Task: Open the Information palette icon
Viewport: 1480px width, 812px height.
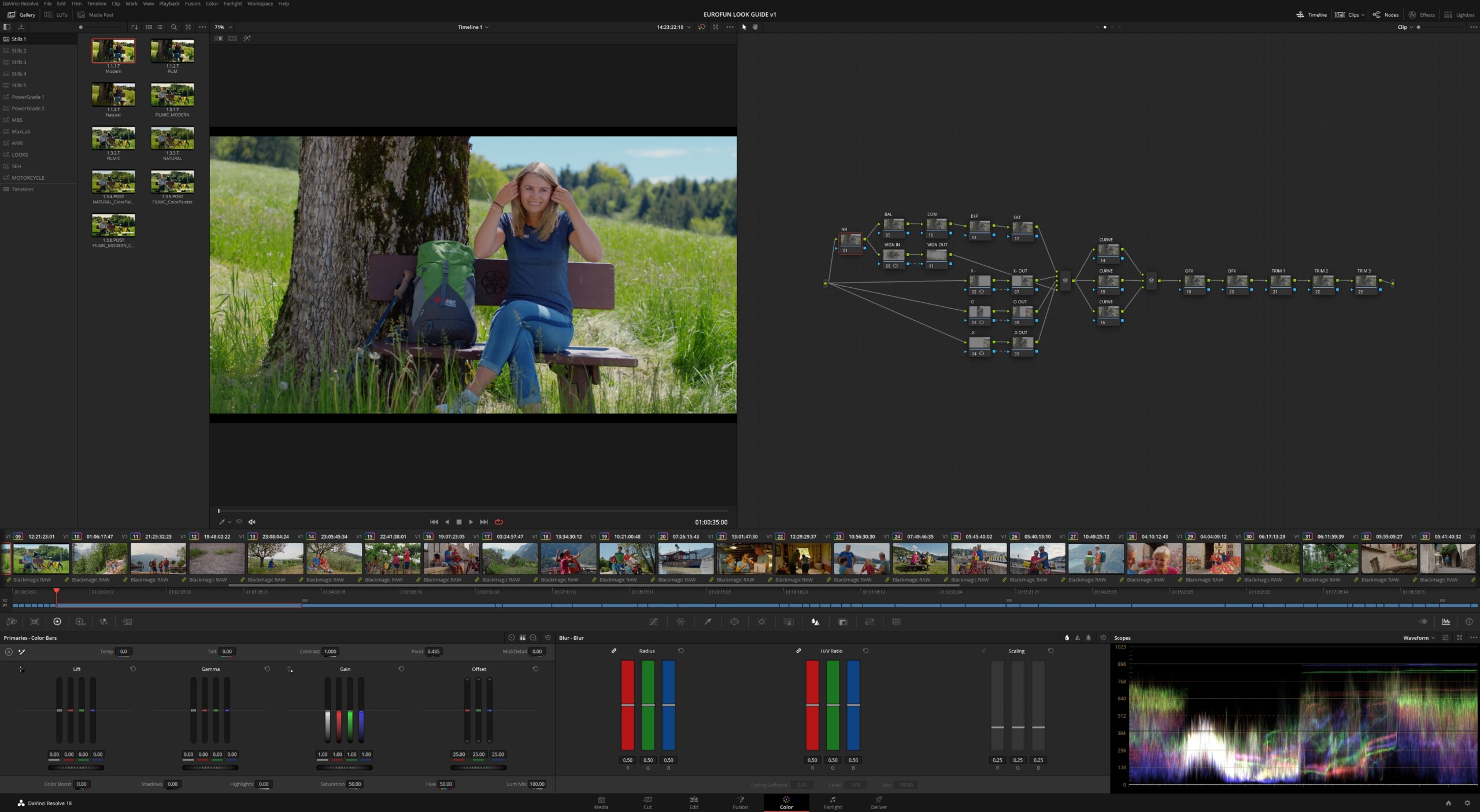Action: (1469, 622)
